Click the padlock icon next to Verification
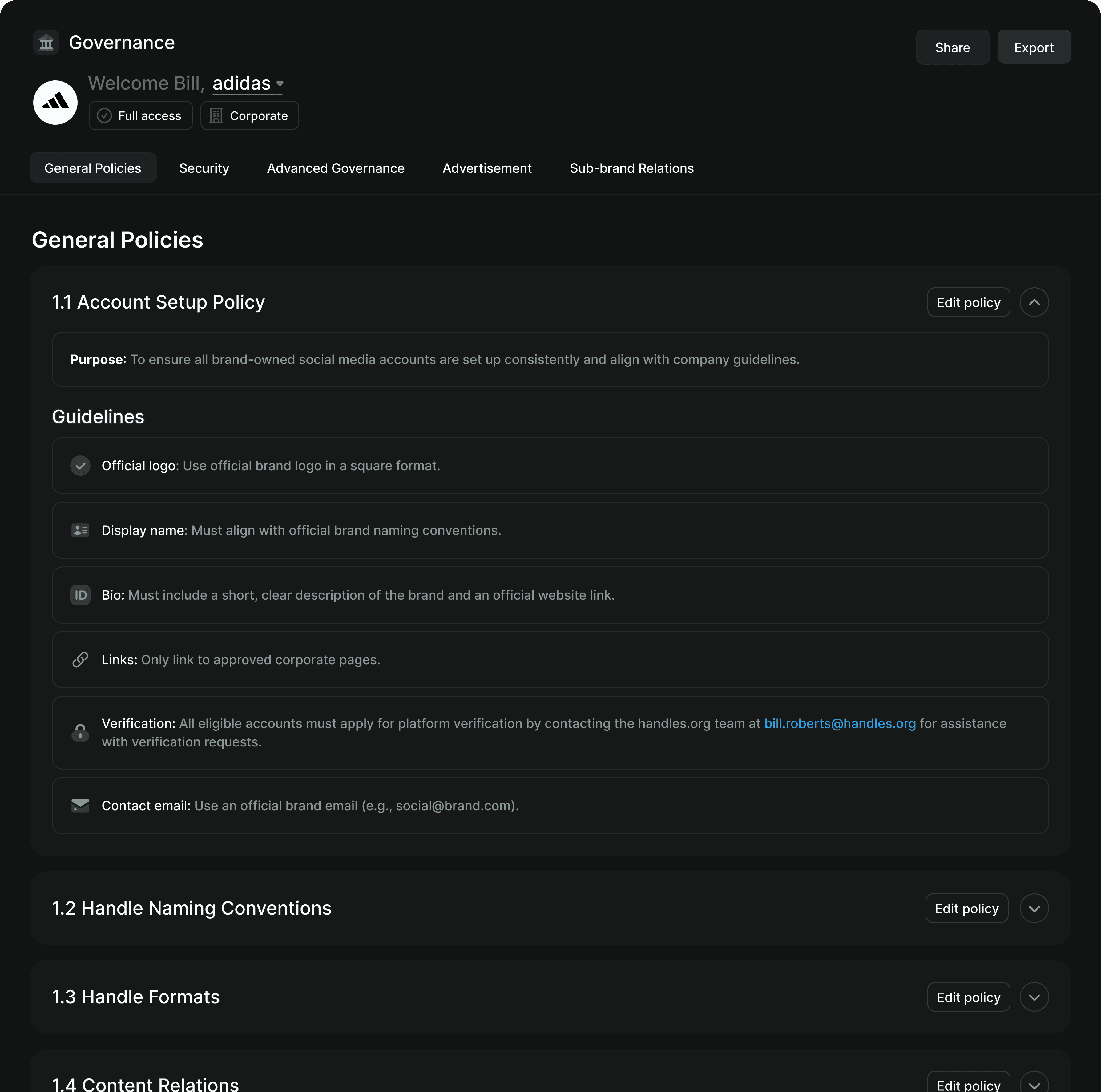 pos(80,732)
